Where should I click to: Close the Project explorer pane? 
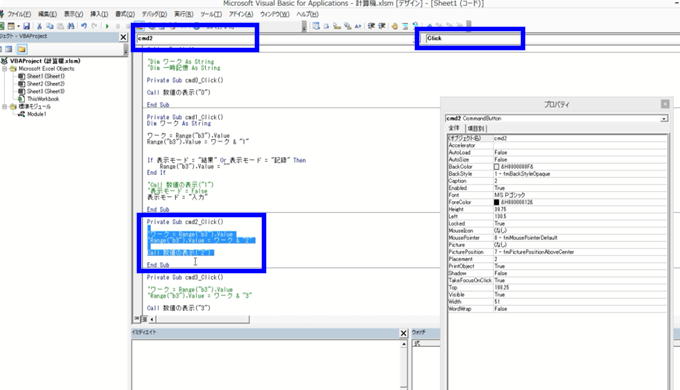(x=123, y=37)
